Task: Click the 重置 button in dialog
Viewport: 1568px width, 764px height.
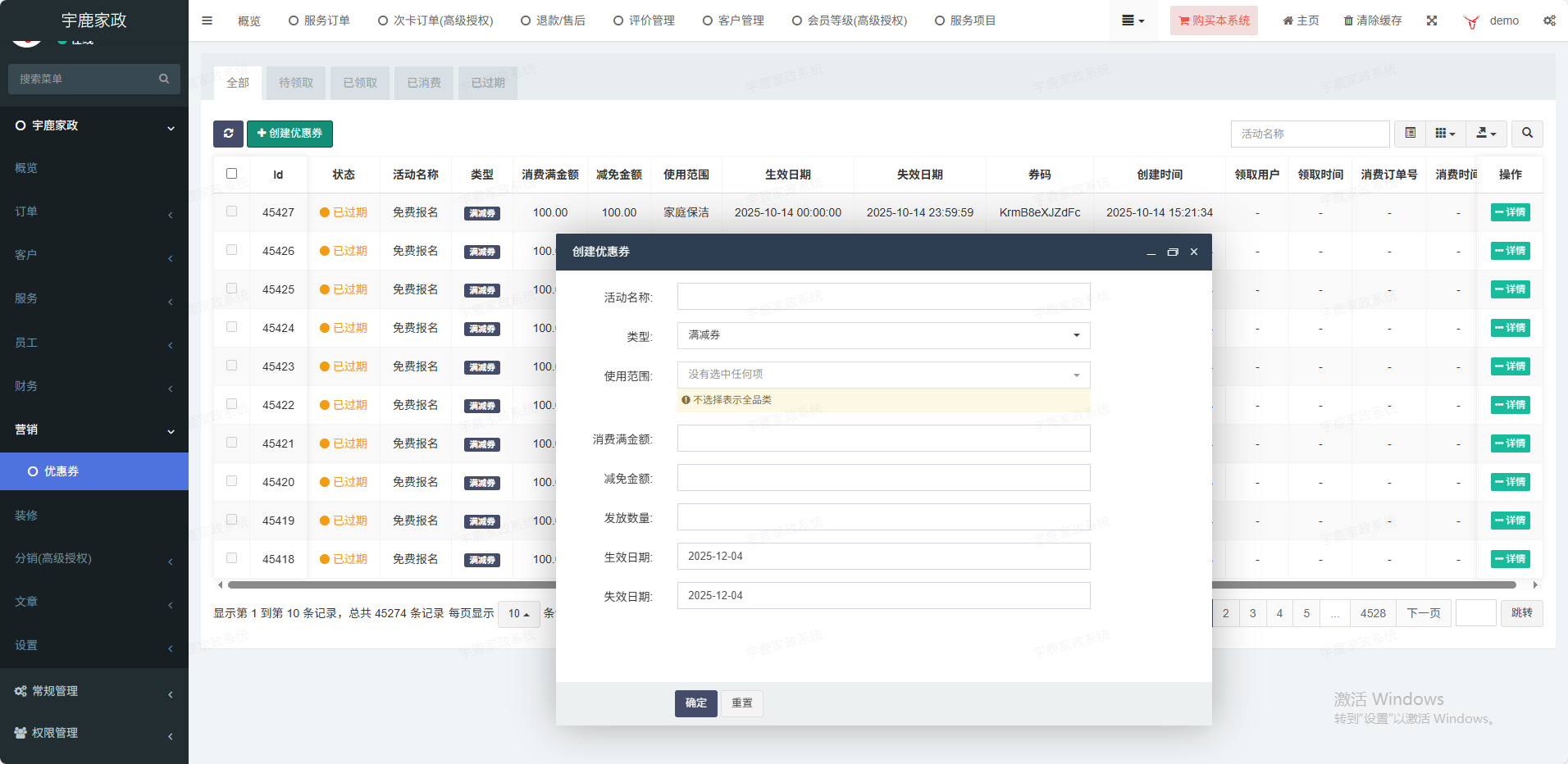Action: coord(741,703)
